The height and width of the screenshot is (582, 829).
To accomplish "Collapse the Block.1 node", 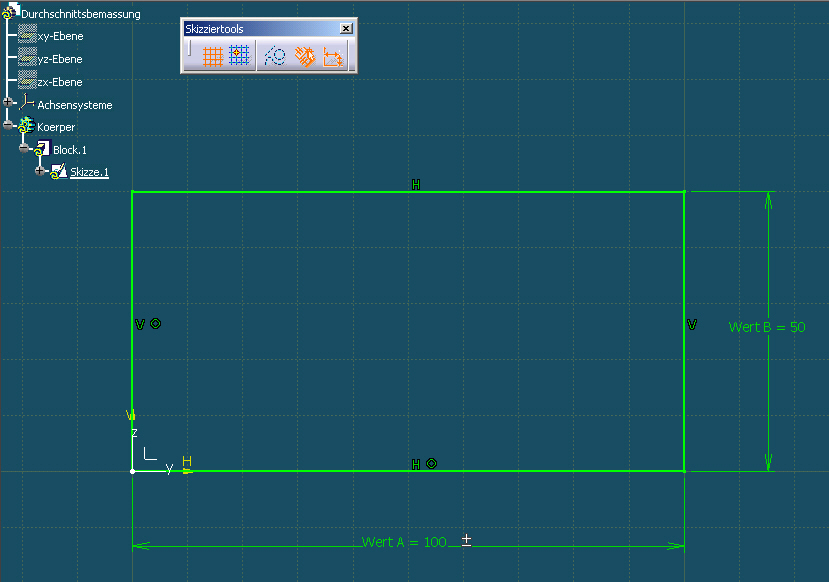I will click(24, 147).
